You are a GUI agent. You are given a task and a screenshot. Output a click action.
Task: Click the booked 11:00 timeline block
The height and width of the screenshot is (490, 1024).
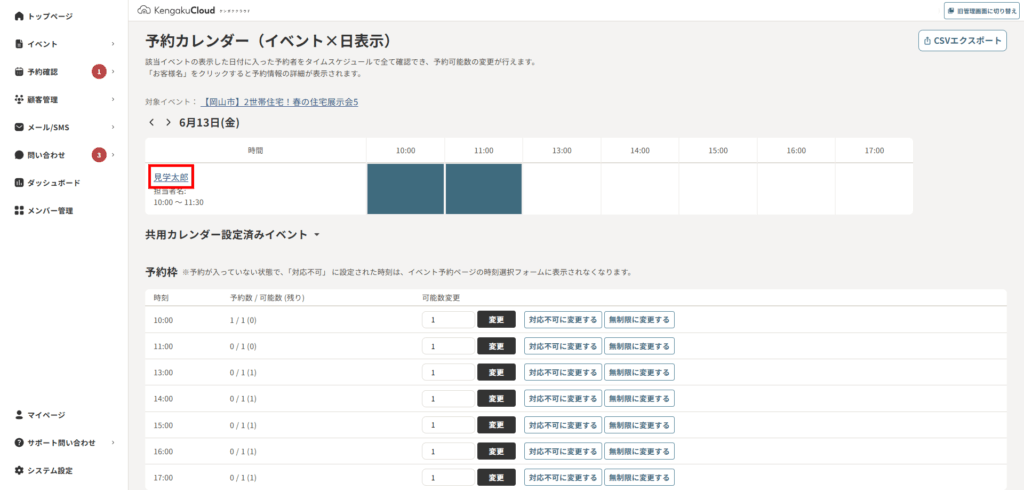click(483, 189)
